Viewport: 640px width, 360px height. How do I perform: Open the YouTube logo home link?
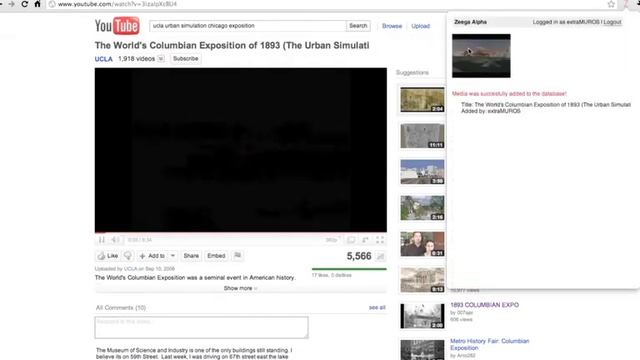[x=117, y=26]
